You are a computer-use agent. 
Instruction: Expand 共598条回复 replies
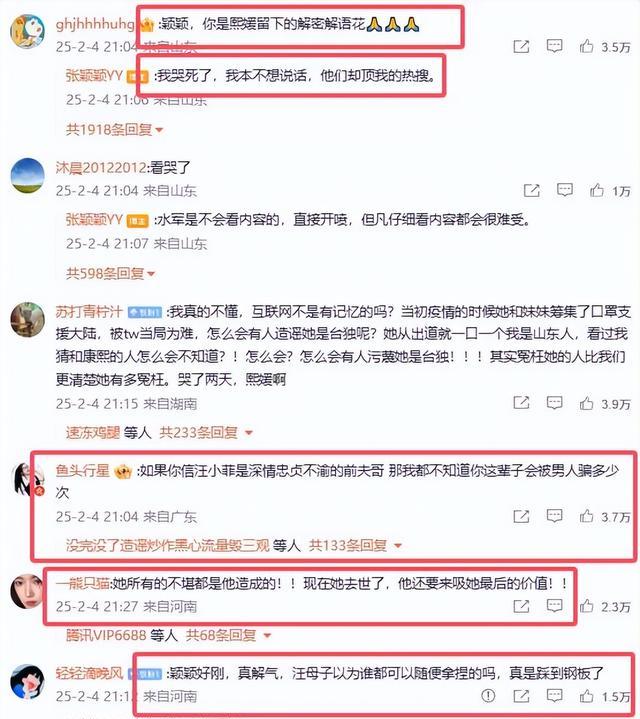[110, 274]
